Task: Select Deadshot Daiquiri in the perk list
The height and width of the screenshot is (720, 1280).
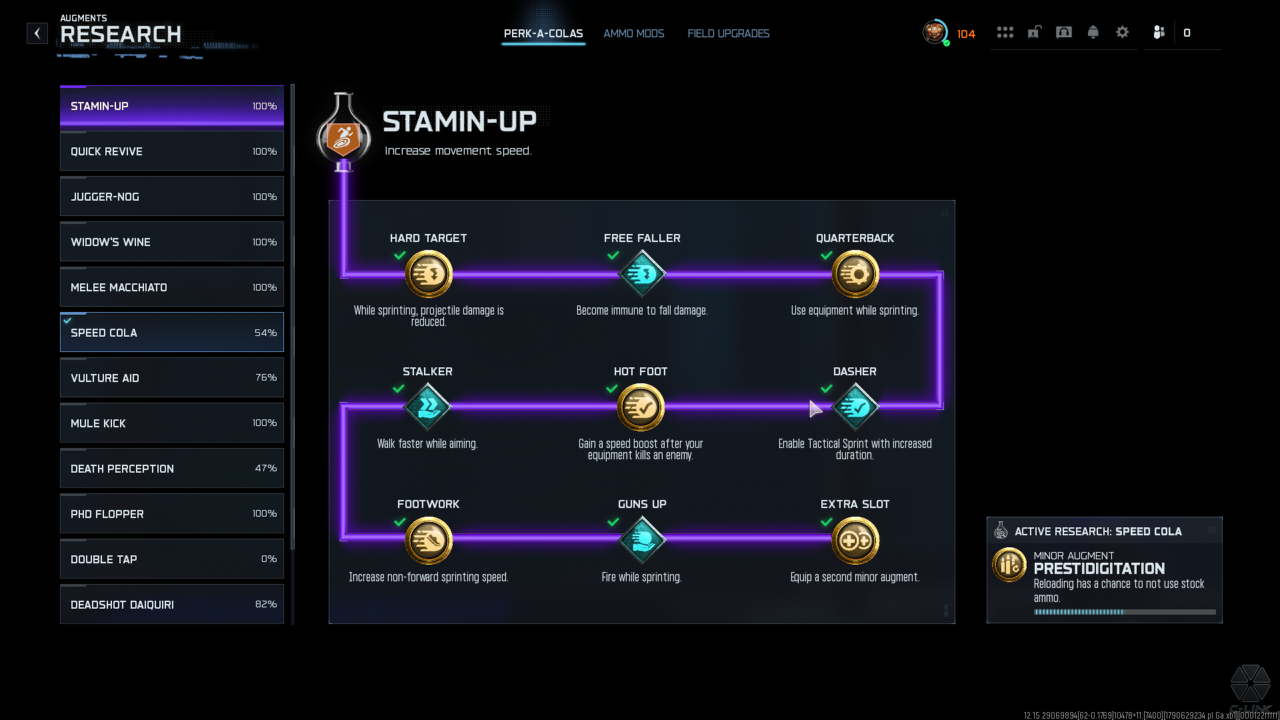Action: 172,605
